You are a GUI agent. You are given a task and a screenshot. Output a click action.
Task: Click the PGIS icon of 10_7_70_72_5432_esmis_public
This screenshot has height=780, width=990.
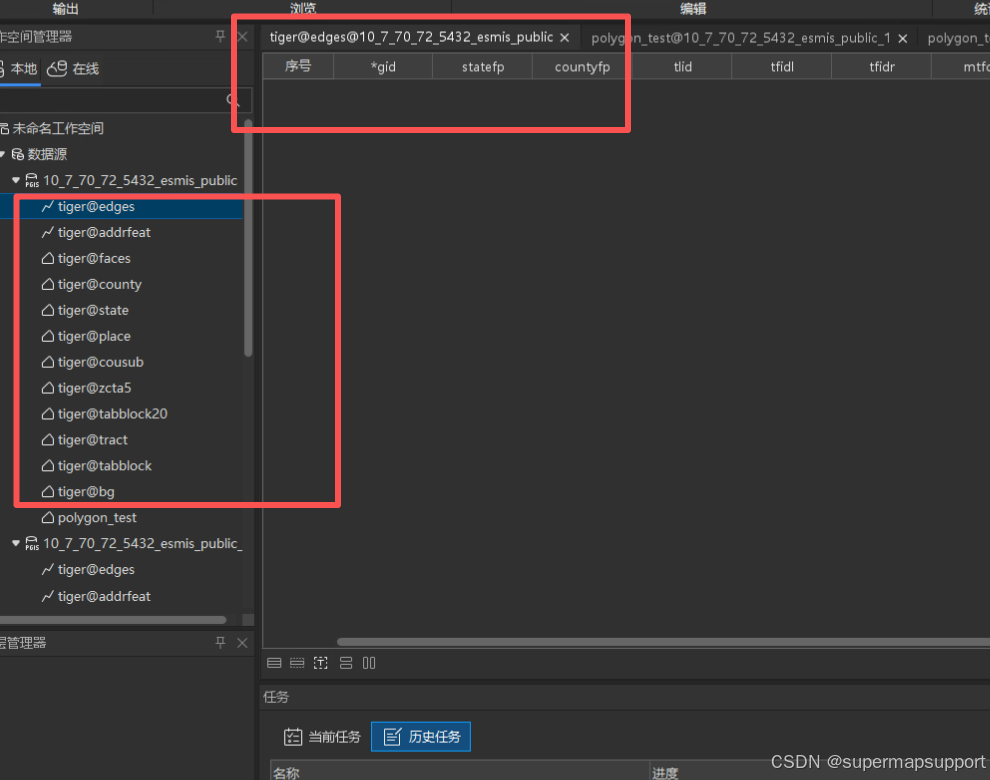(x=32, y=181)
